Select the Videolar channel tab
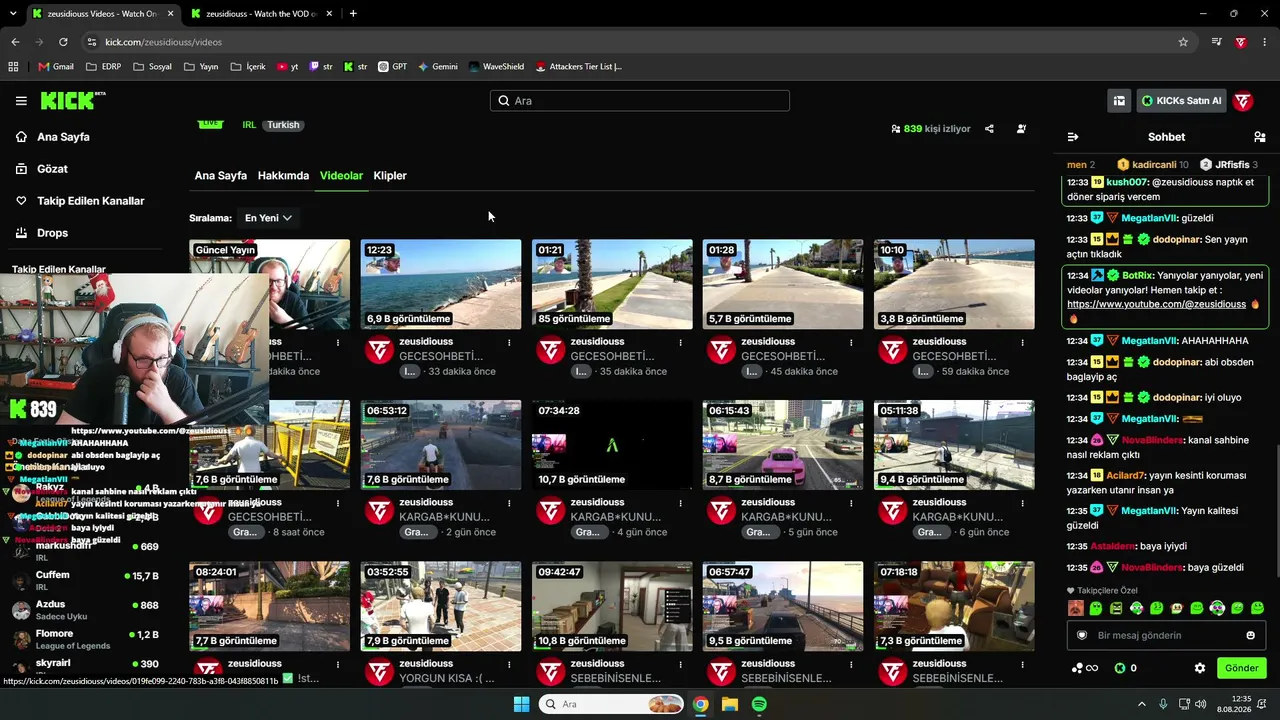Image resolution: width=1280 pixels, height=720 pixels. click(x=341, y=176)
